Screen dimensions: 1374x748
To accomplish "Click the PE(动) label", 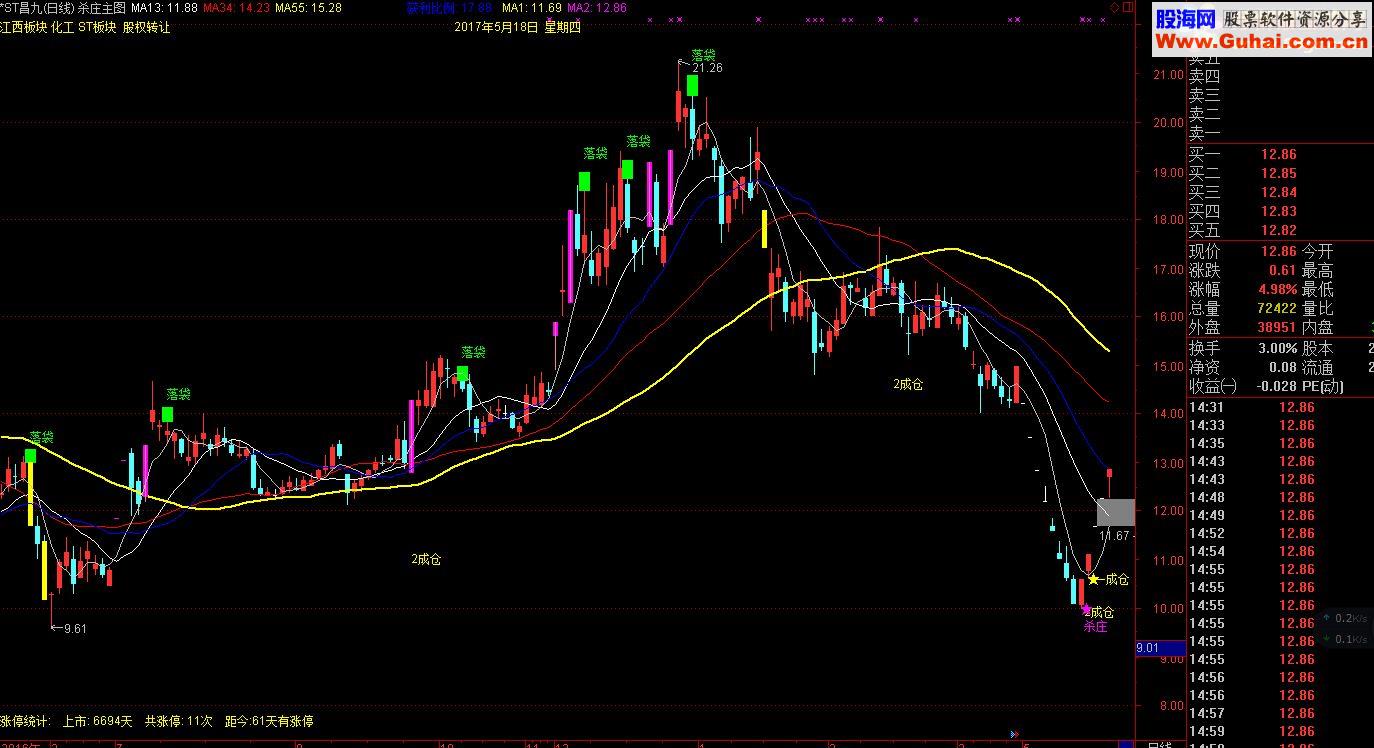I will click(1322, 387).
